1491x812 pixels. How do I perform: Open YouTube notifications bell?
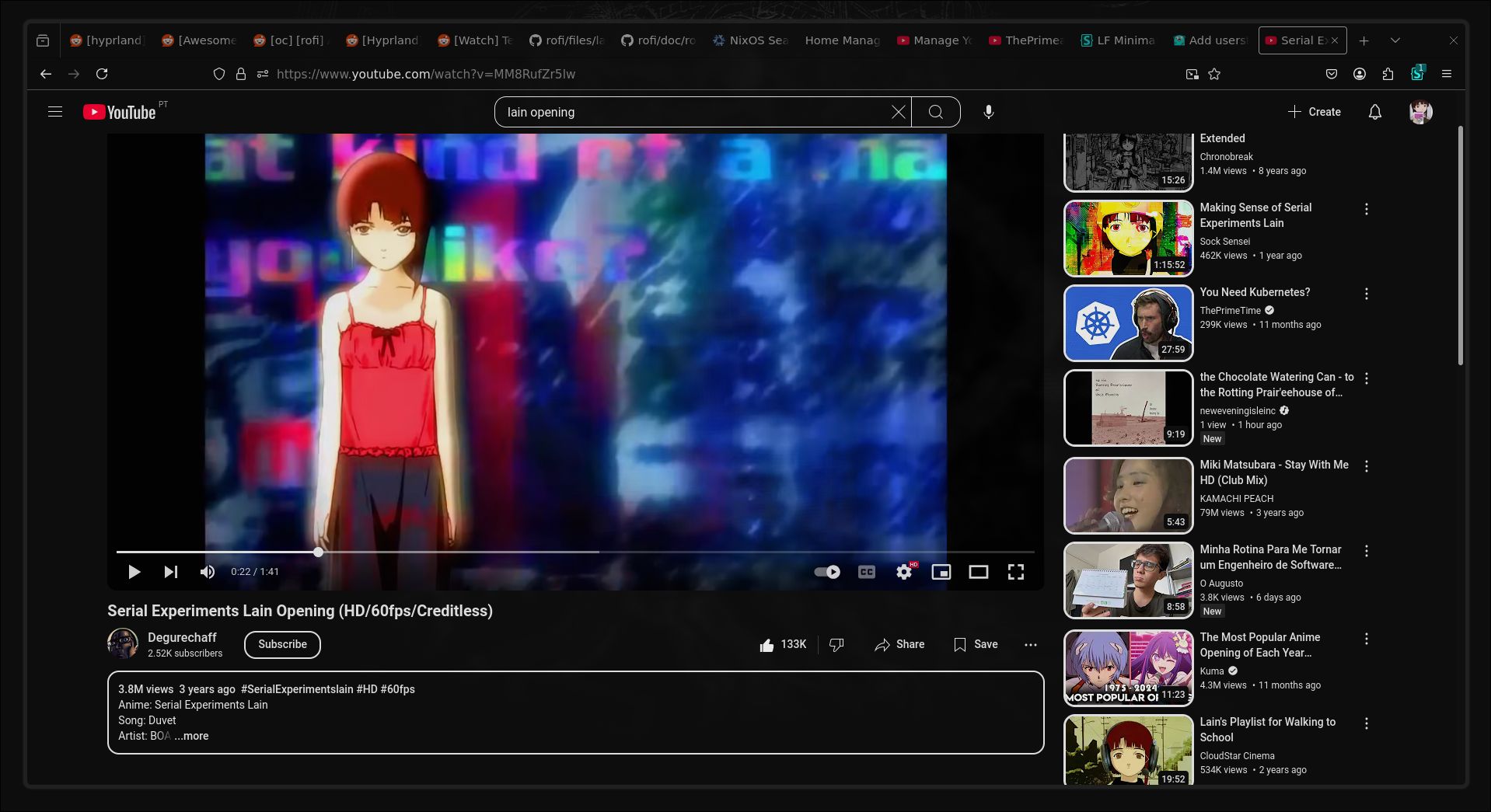1374,112
